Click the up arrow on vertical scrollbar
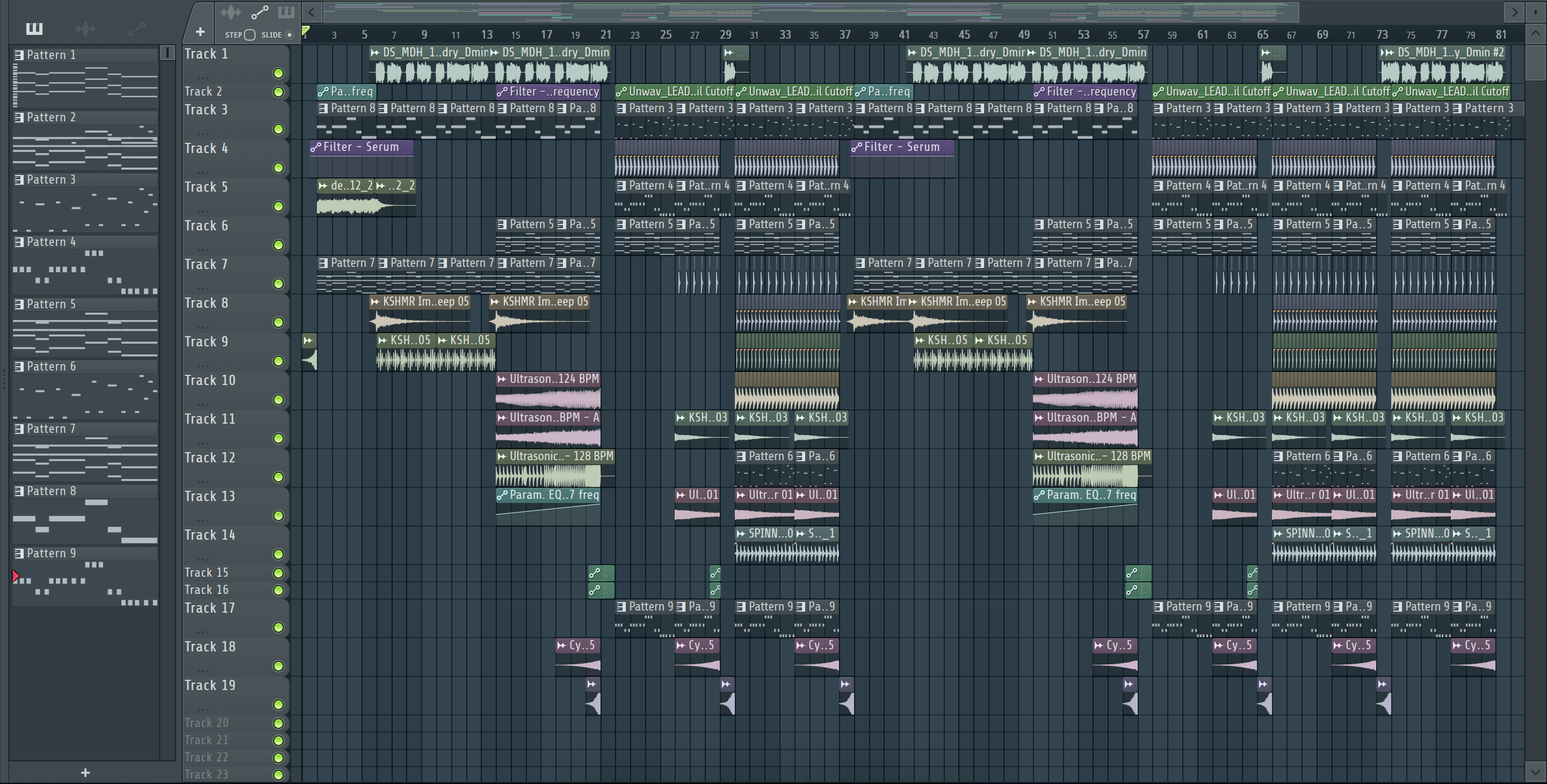1547x784 pixels. (x=1536, y=34)
